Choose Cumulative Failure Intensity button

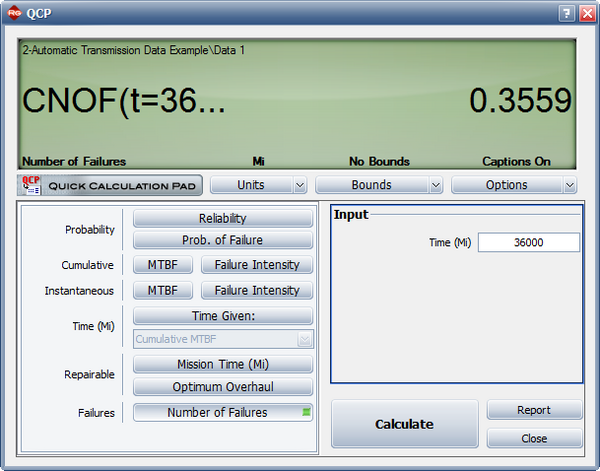257,265
